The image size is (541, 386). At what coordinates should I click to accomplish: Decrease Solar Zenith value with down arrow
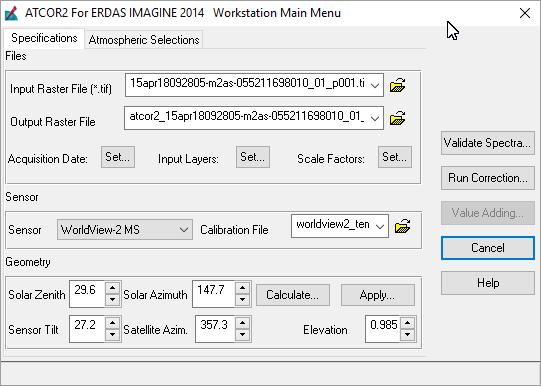click(112, 300)
